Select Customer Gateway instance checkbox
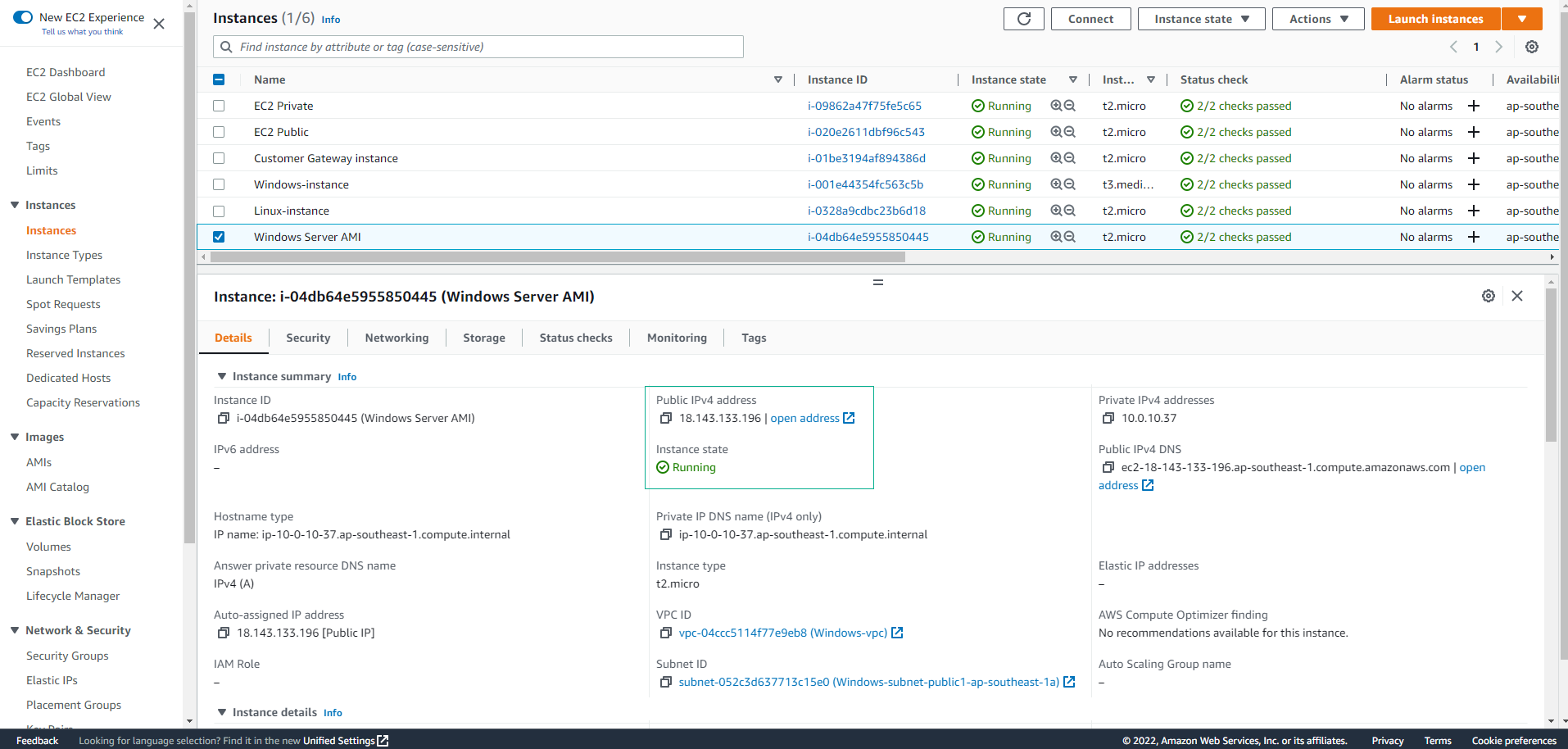 219,158
